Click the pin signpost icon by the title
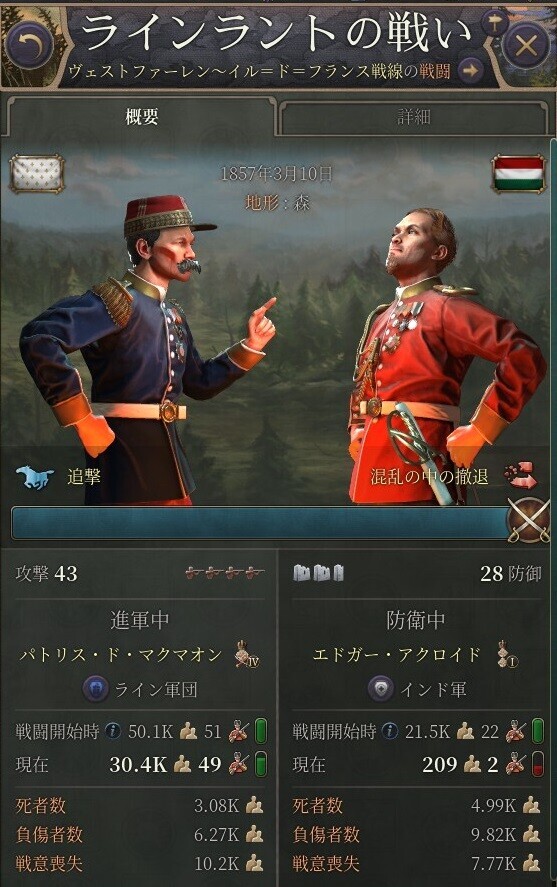This screenshot has width=557, height=887. click(x=494, y=23)
